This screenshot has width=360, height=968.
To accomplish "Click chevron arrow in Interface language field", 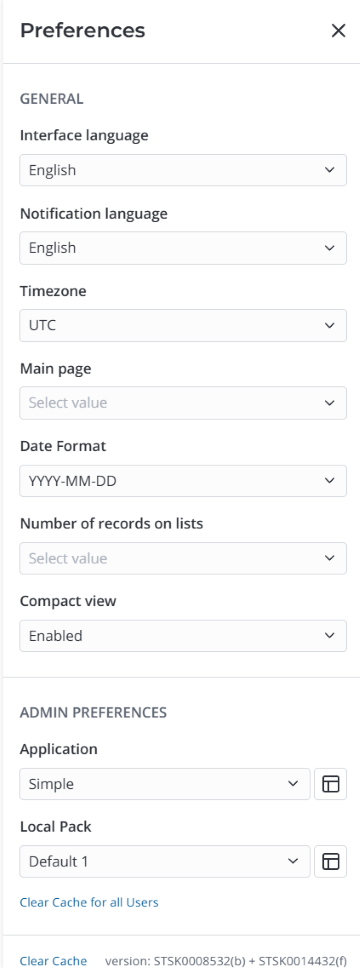I will pos(330,170).
